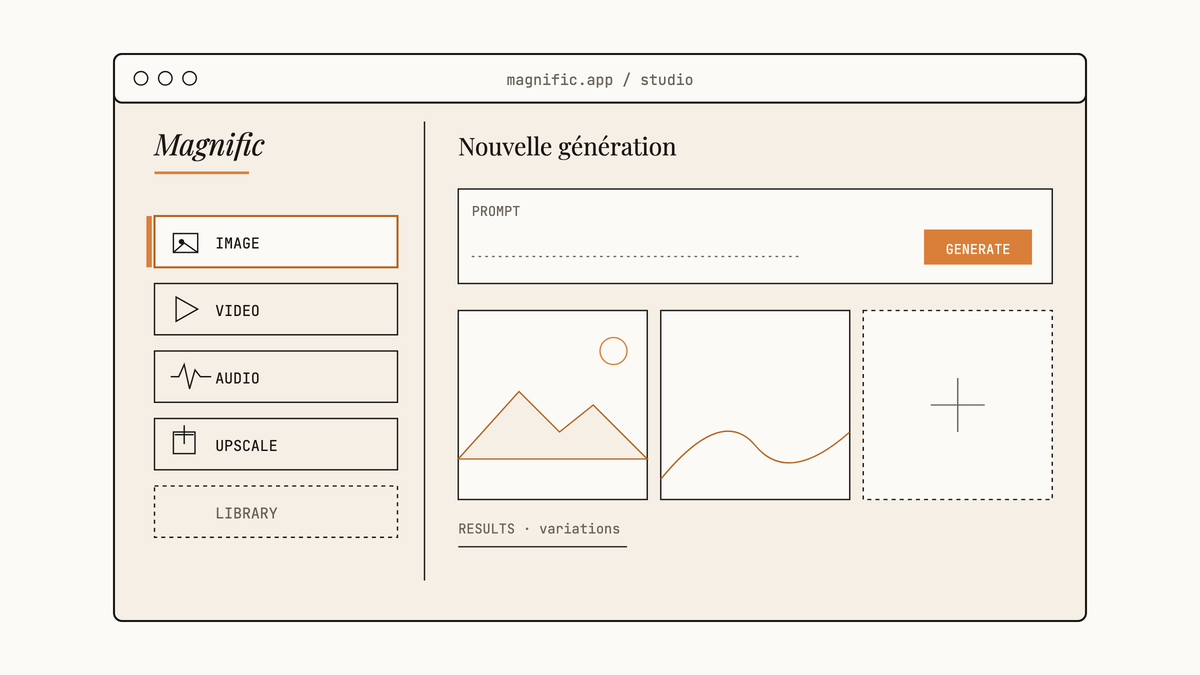
Task: Focus the prompt dashed input line
Action: point(635,257)
